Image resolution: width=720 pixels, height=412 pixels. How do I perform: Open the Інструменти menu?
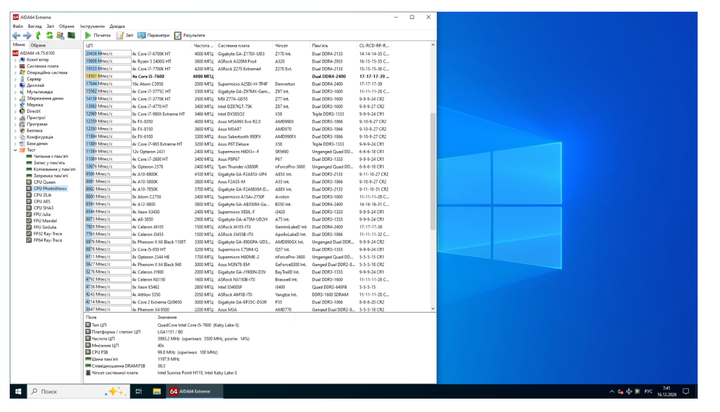click(x=92, y=26)
